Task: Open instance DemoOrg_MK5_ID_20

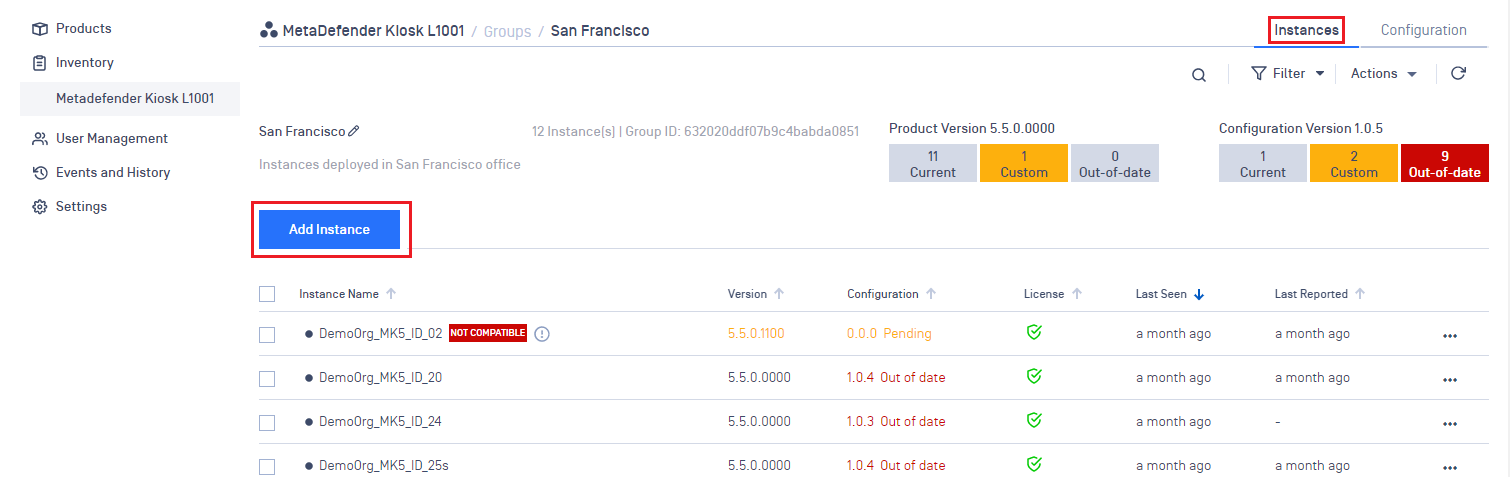Action: (380, 378)
